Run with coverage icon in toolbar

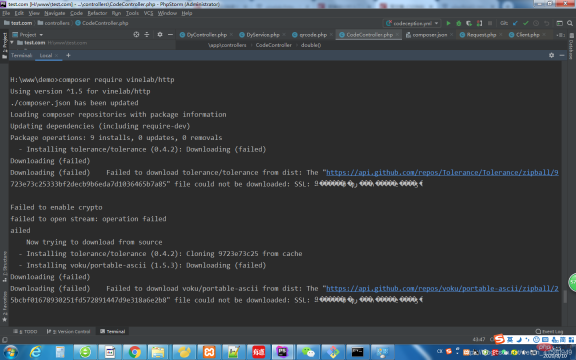tap(469, 23)
